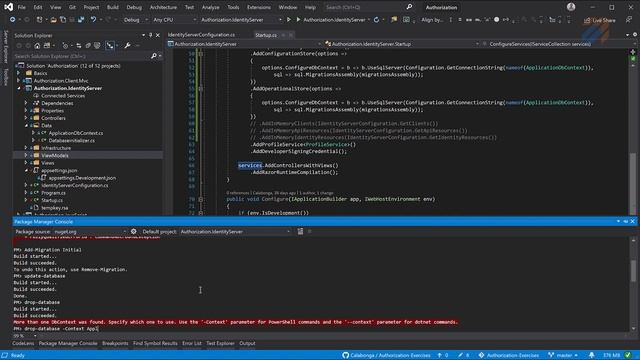Click the Navigate Backward toolbar icon

coord(13,20)
